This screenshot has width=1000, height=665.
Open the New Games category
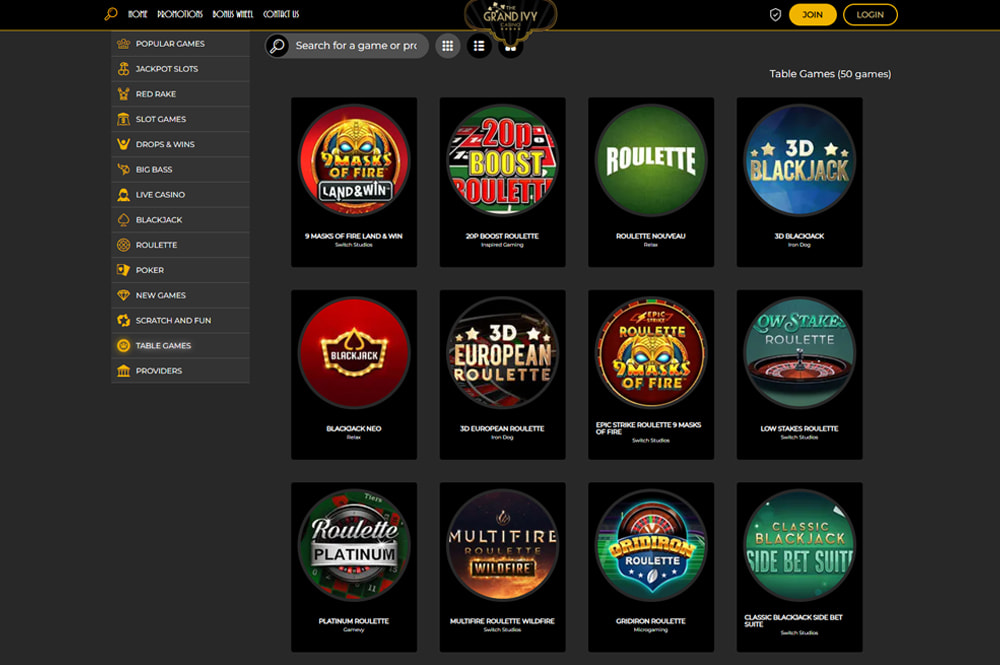[x=180, y=296]
